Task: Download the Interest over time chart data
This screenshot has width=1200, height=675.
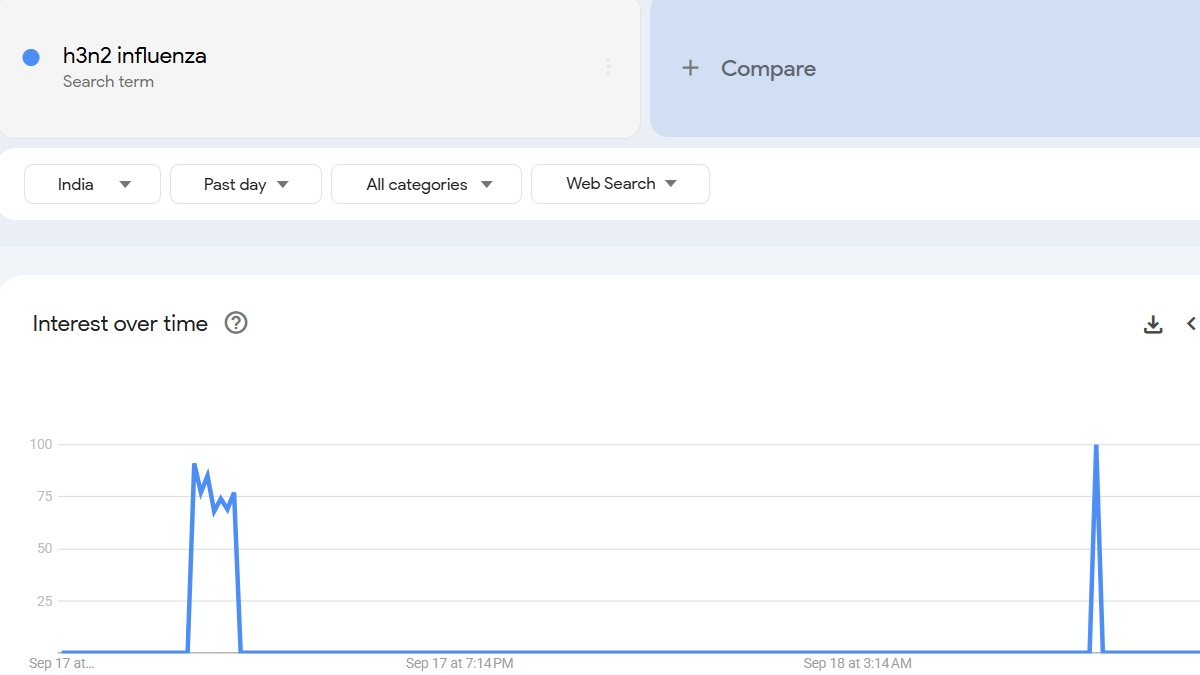Action: (x=1153, y=324)
